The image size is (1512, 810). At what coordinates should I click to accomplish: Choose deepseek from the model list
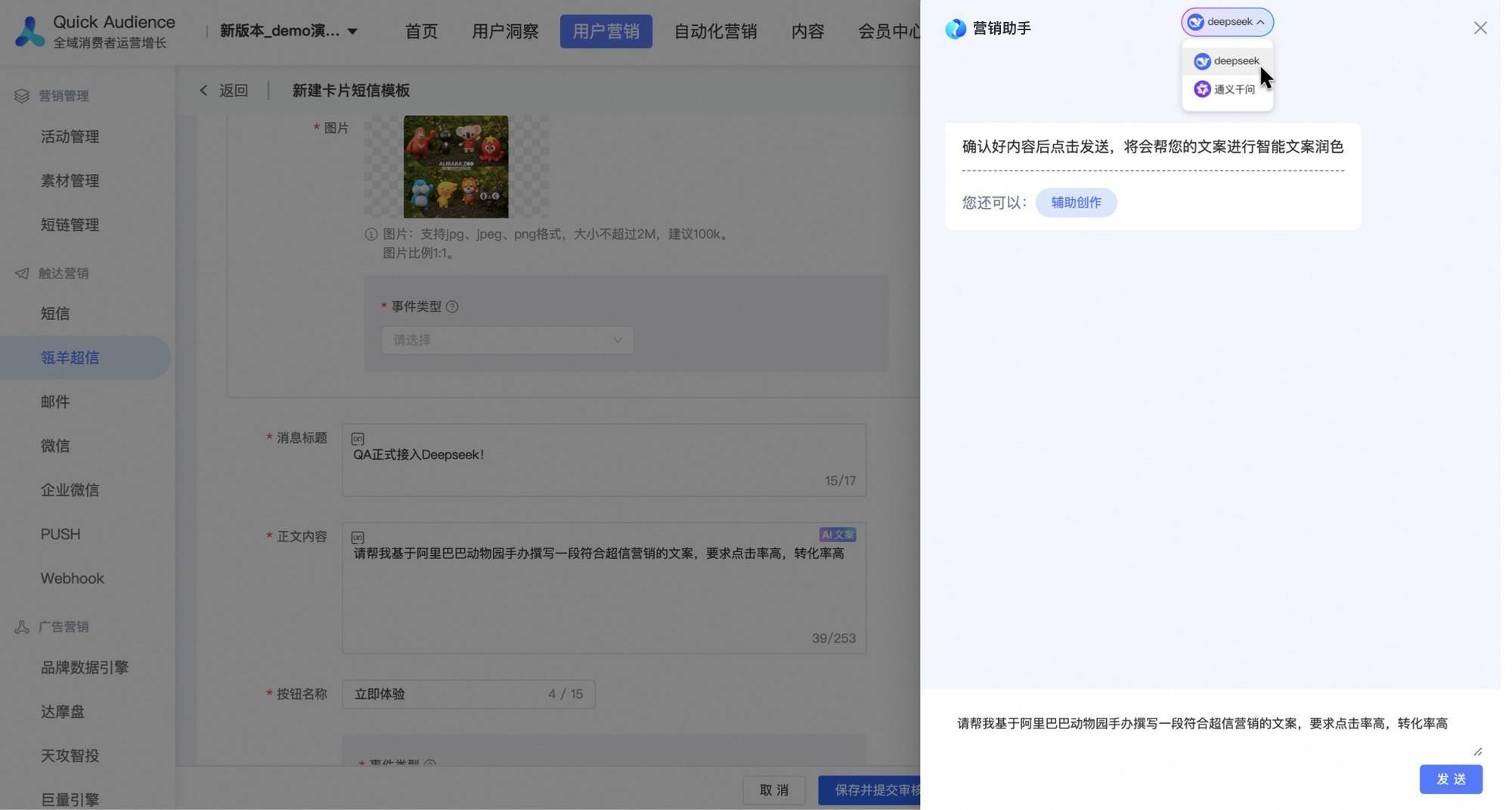[1227, 61]
